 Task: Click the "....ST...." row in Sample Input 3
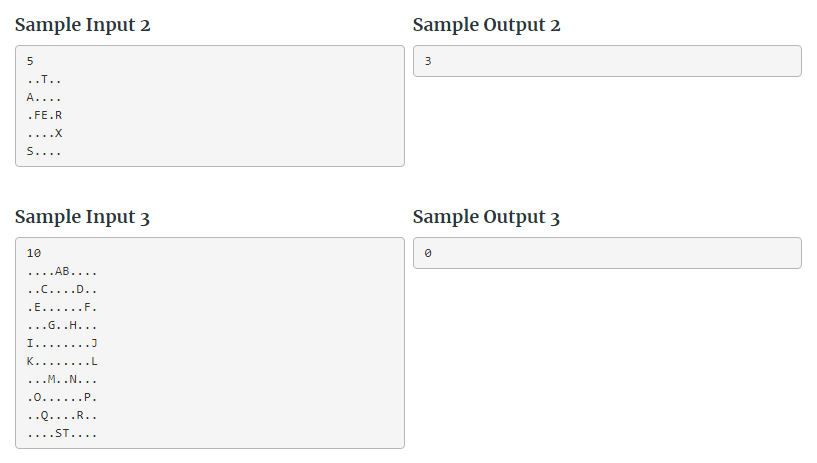(62, 433)
